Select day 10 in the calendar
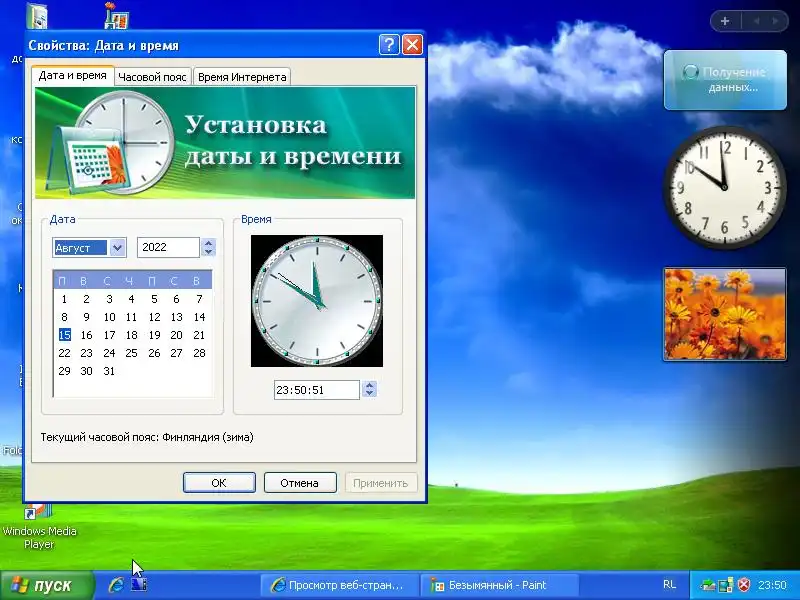 point(109,317)
